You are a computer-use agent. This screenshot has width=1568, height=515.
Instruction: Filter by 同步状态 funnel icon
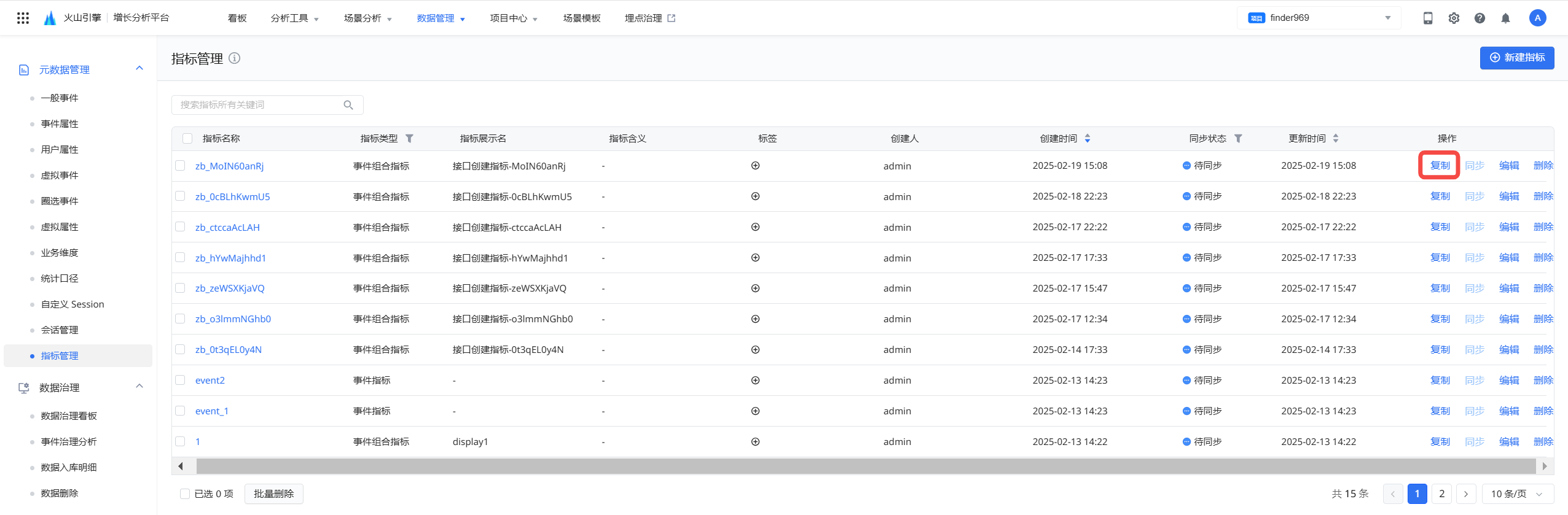pyautogui.click(x=1238, y=139)
